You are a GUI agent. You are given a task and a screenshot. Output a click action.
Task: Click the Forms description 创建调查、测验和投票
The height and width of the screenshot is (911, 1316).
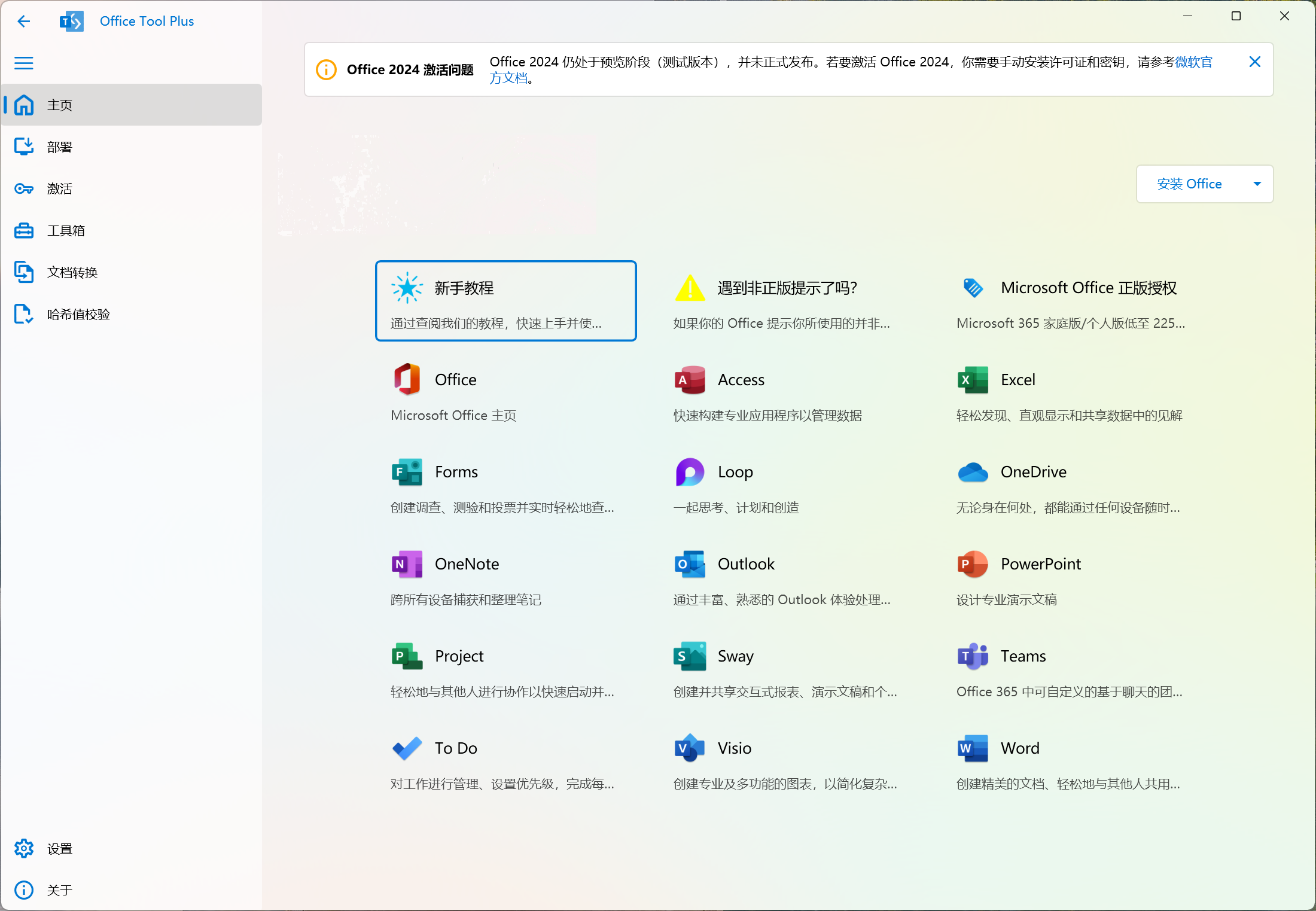coord(502,508)
